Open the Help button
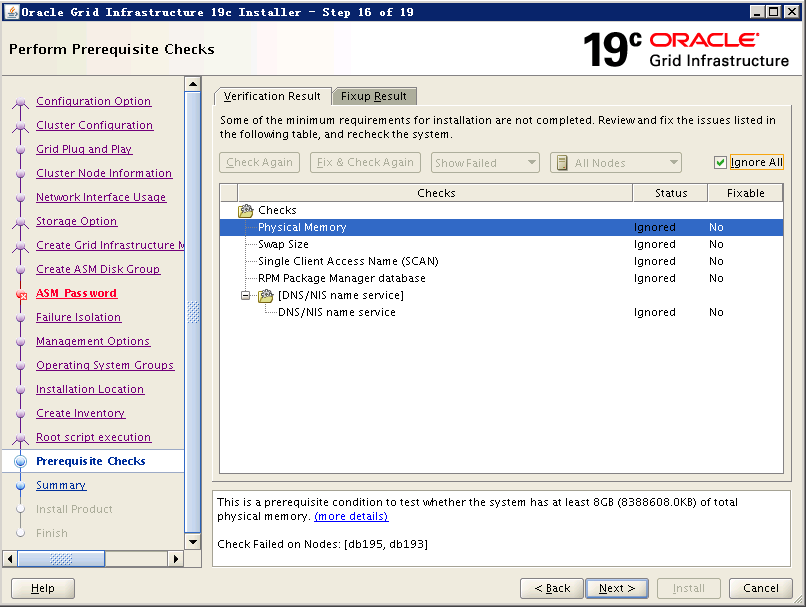Screen dimensions: 806x607 pyautogui.click(x=43, y=588)
